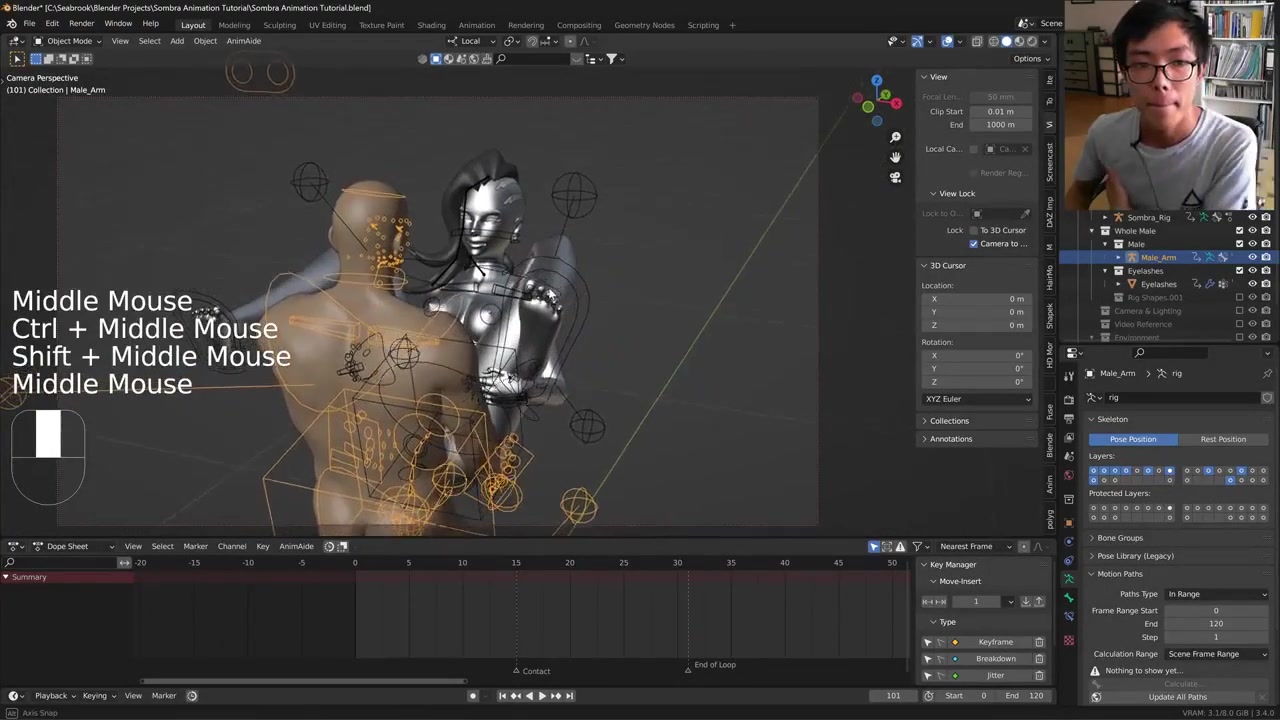This screenshot has width=1280, height=720.
Task: Click the Rest Position button
Action: pos(1223,439)
